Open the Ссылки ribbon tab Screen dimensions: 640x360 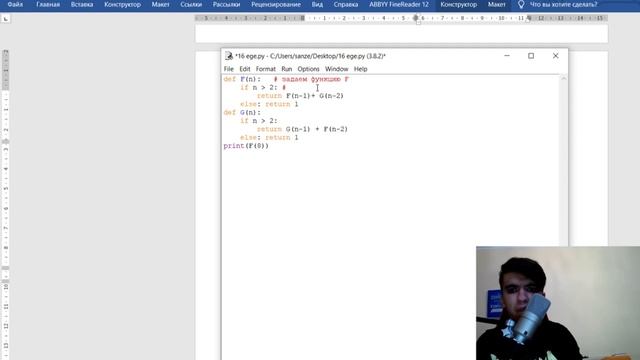[191, 4]
